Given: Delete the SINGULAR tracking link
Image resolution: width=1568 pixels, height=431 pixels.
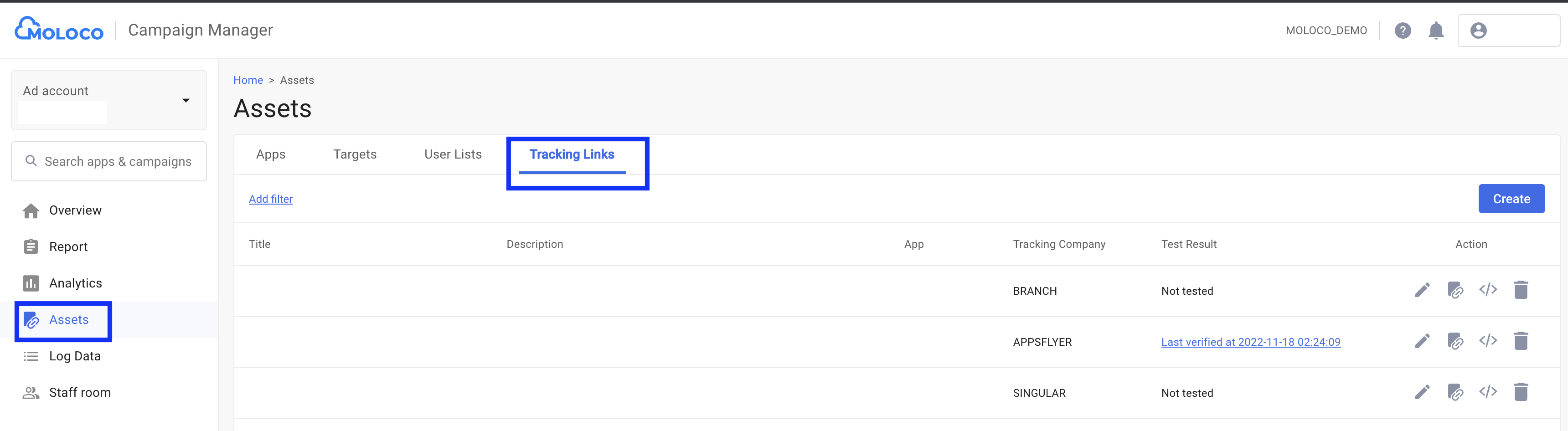Looking at the screenshot, I should tap(1521, 393).
